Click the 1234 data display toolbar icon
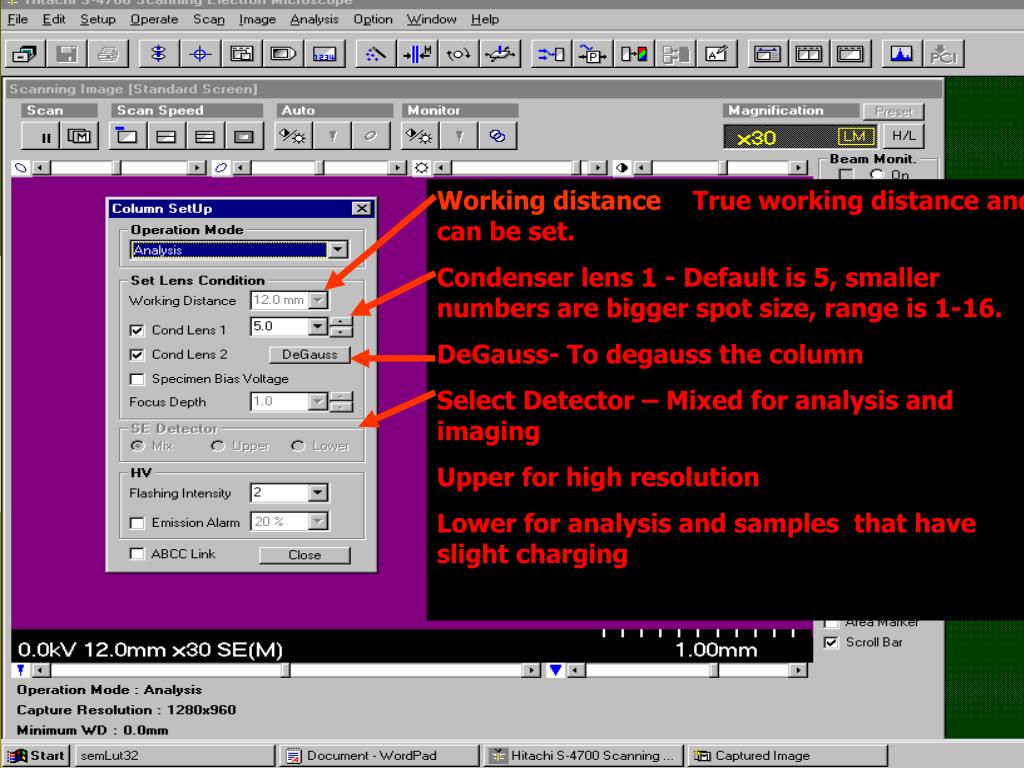Image resolution: width=1024 pixels, height=768 pixels. coord(325,54)
